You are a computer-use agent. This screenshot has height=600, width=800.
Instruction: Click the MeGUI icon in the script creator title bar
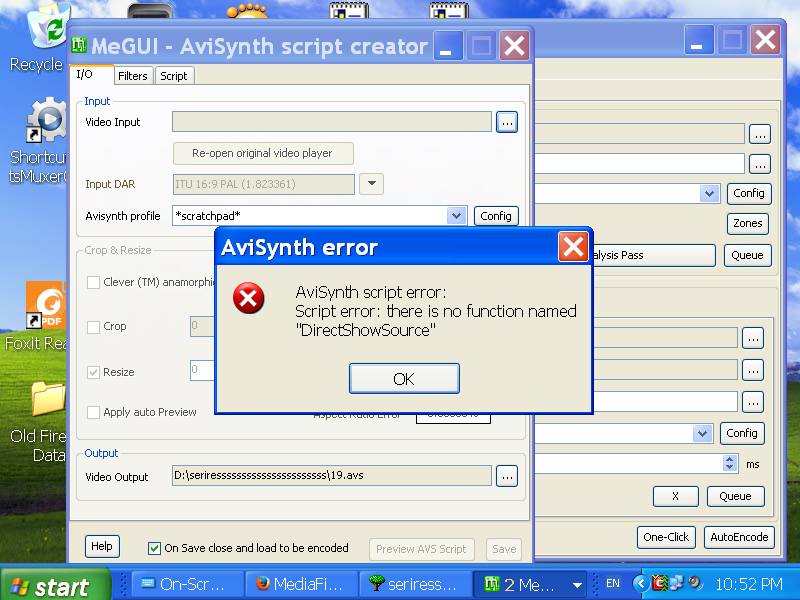[x=79, y=45]
